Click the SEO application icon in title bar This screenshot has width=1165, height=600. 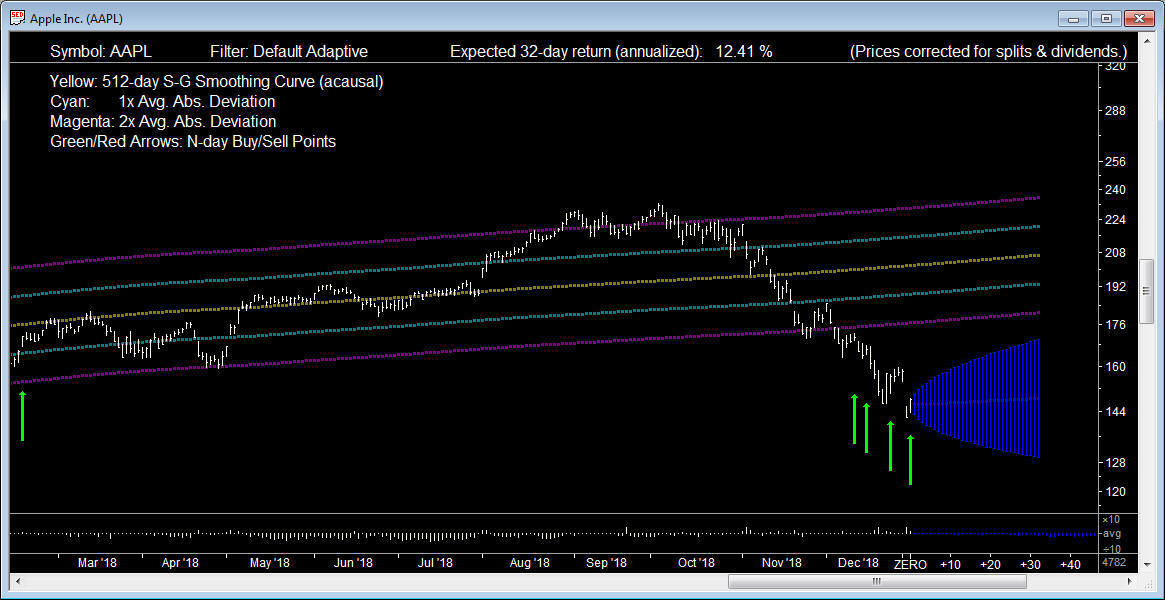pyautogui.click(x=18, y=18)
